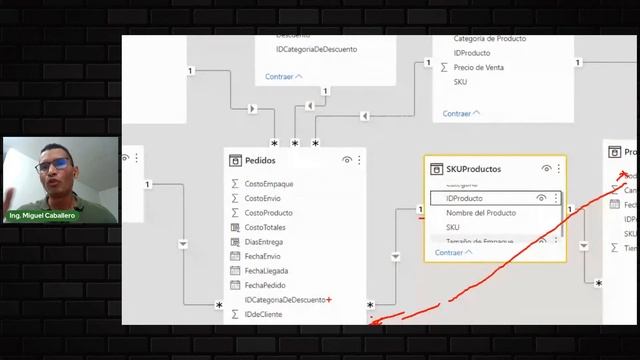Click the Pedidos table title
Image resolution: width=640 pixels, height=360 pixels.
260,160
